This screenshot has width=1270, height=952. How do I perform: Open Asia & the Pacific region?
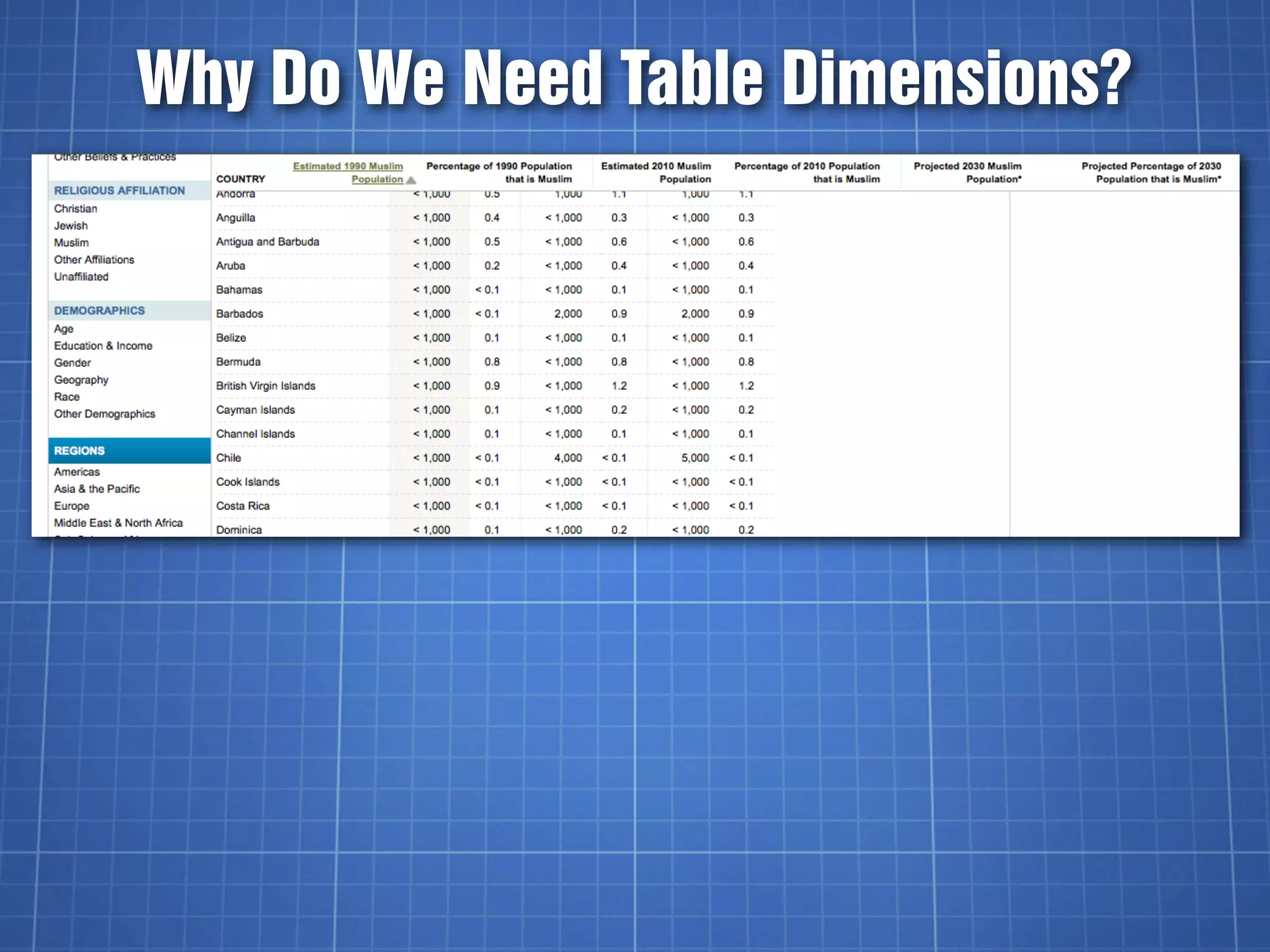click(x=97, y=489)
